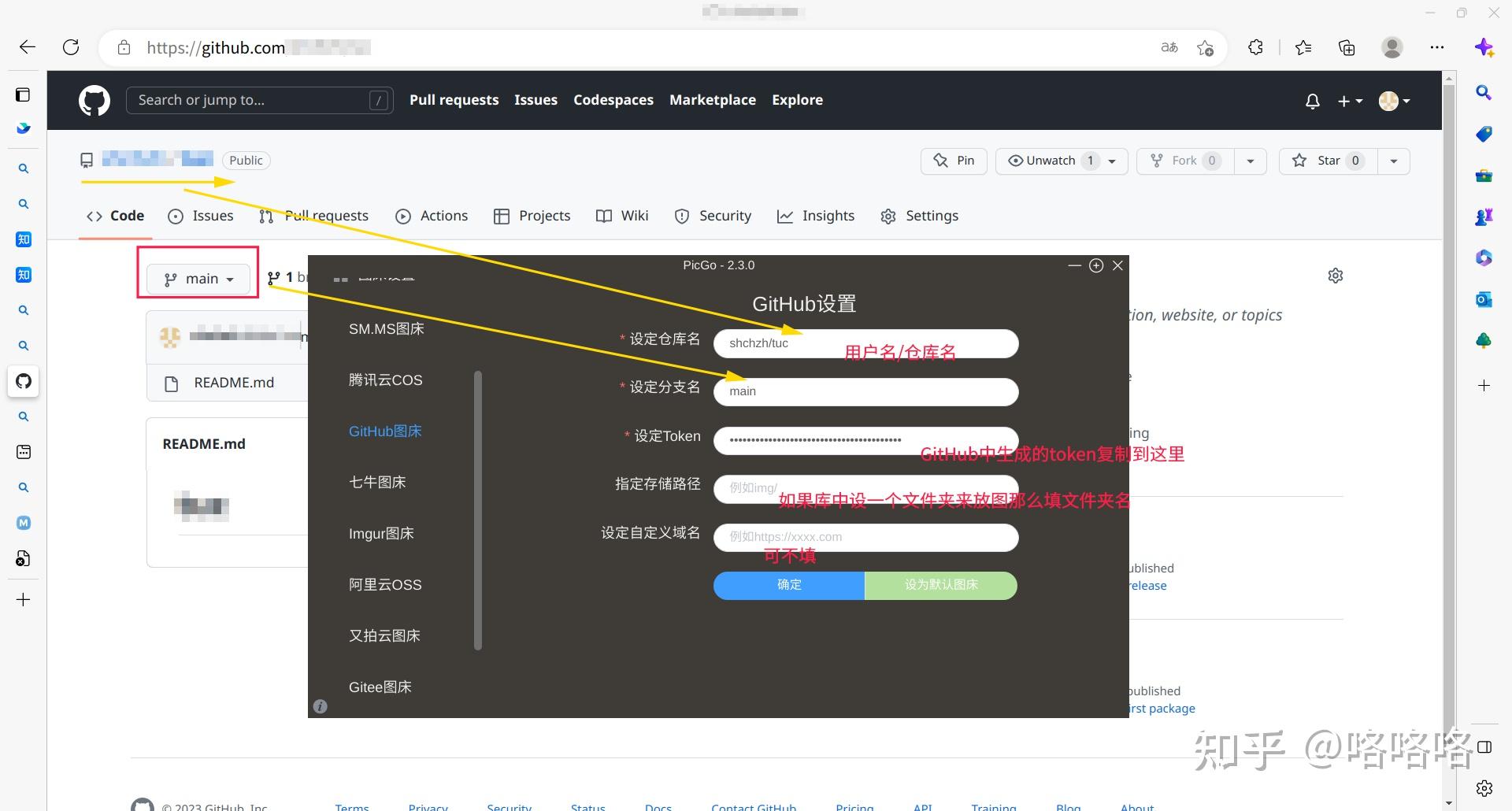The height and width of the screenshot is (811, 1512).
Task: Expand the Star dropdown arrow
Action: pos(1393,161)
